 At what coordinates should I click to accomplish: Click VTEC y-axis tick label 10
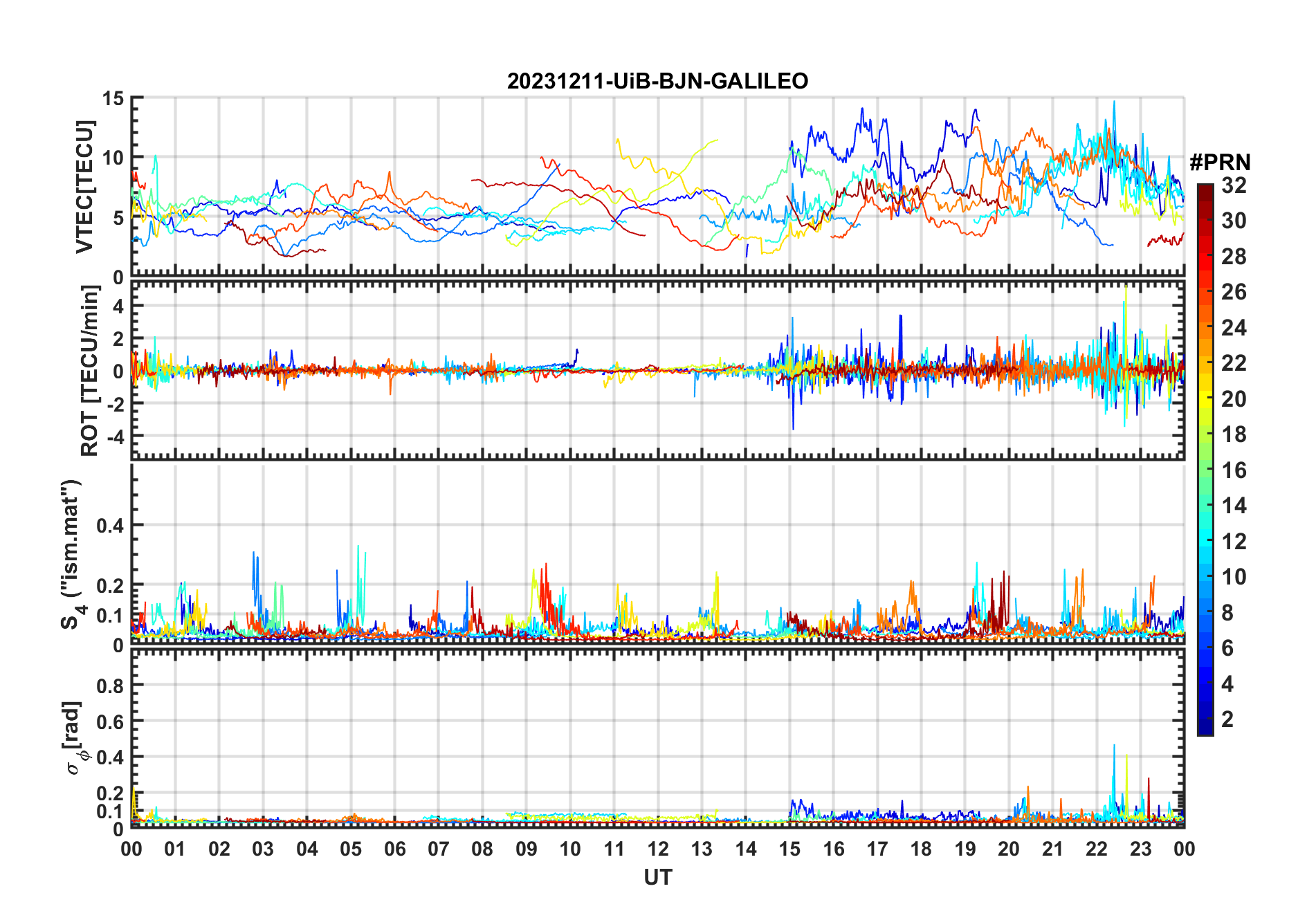pyautogui.click(x=113, y=158)
